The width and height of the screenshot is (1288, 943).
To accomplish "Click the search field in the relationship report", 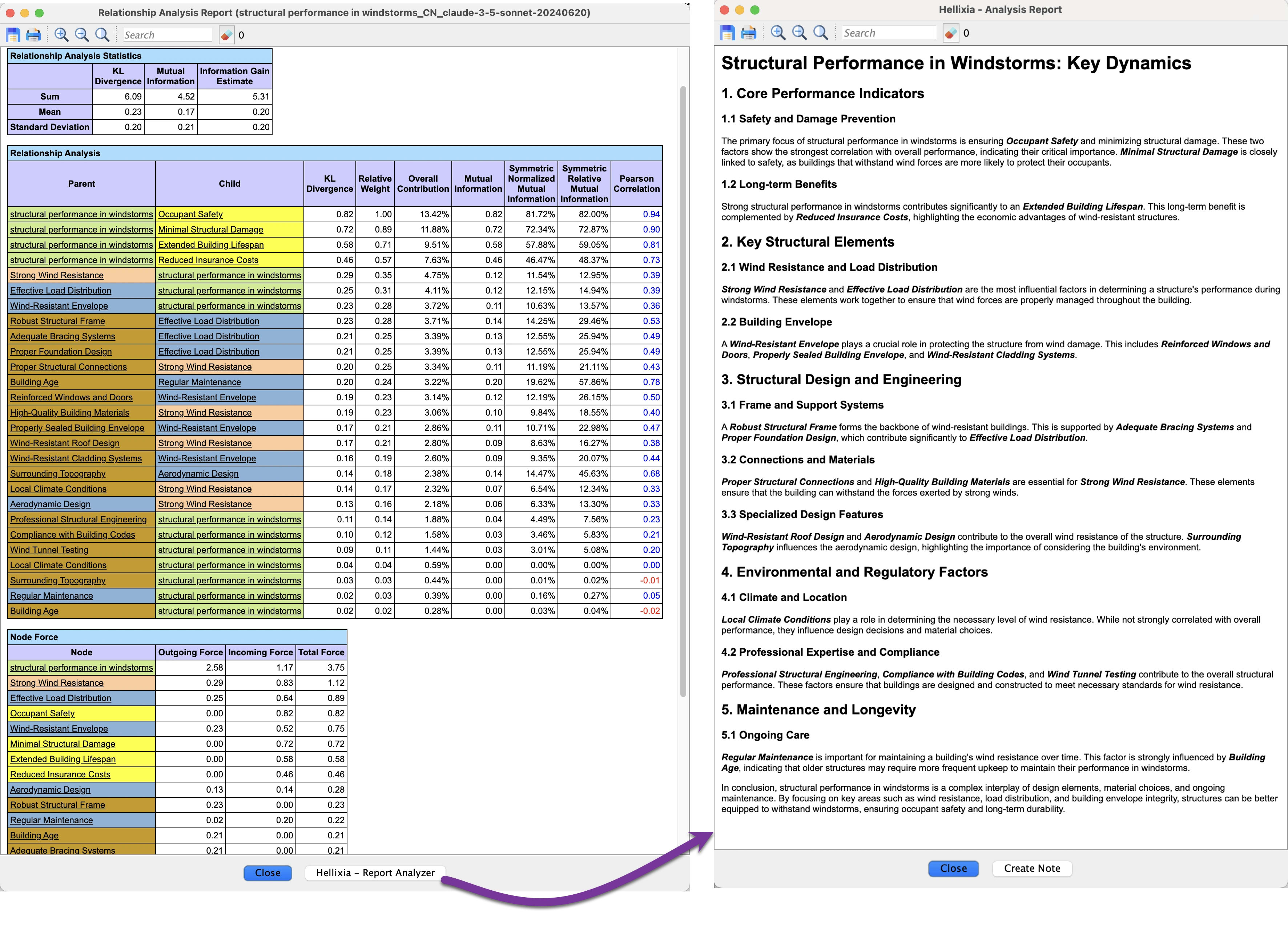I will point(167,34).
